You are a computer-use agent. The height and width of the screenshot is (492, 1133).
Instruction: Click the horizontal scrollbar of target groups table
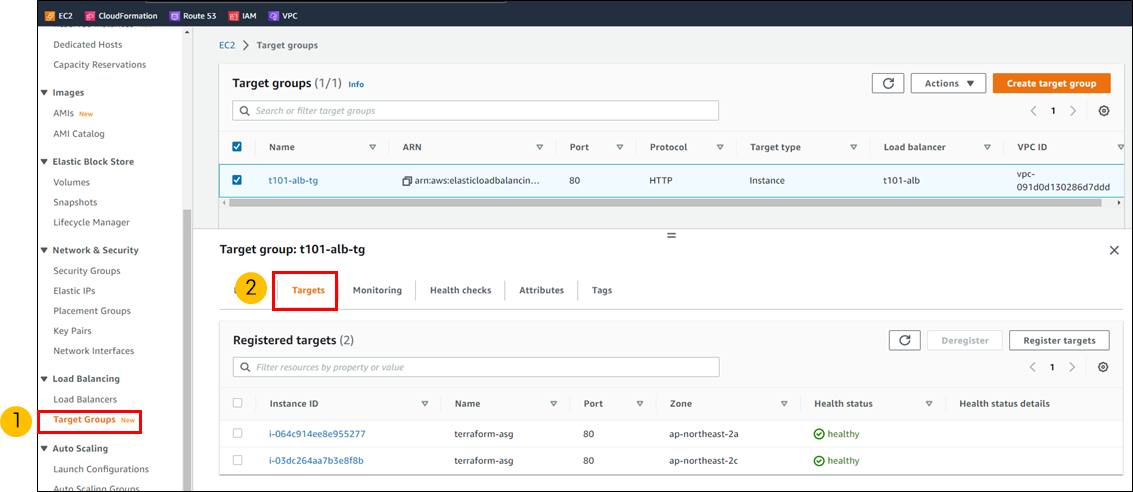pos(665,203)
